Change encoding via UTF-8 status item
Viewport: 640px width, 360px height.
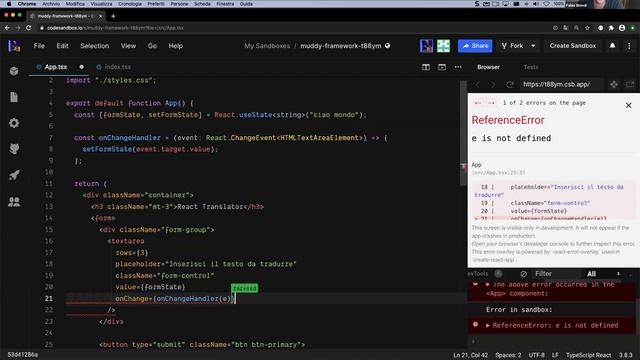coord(536,355)
